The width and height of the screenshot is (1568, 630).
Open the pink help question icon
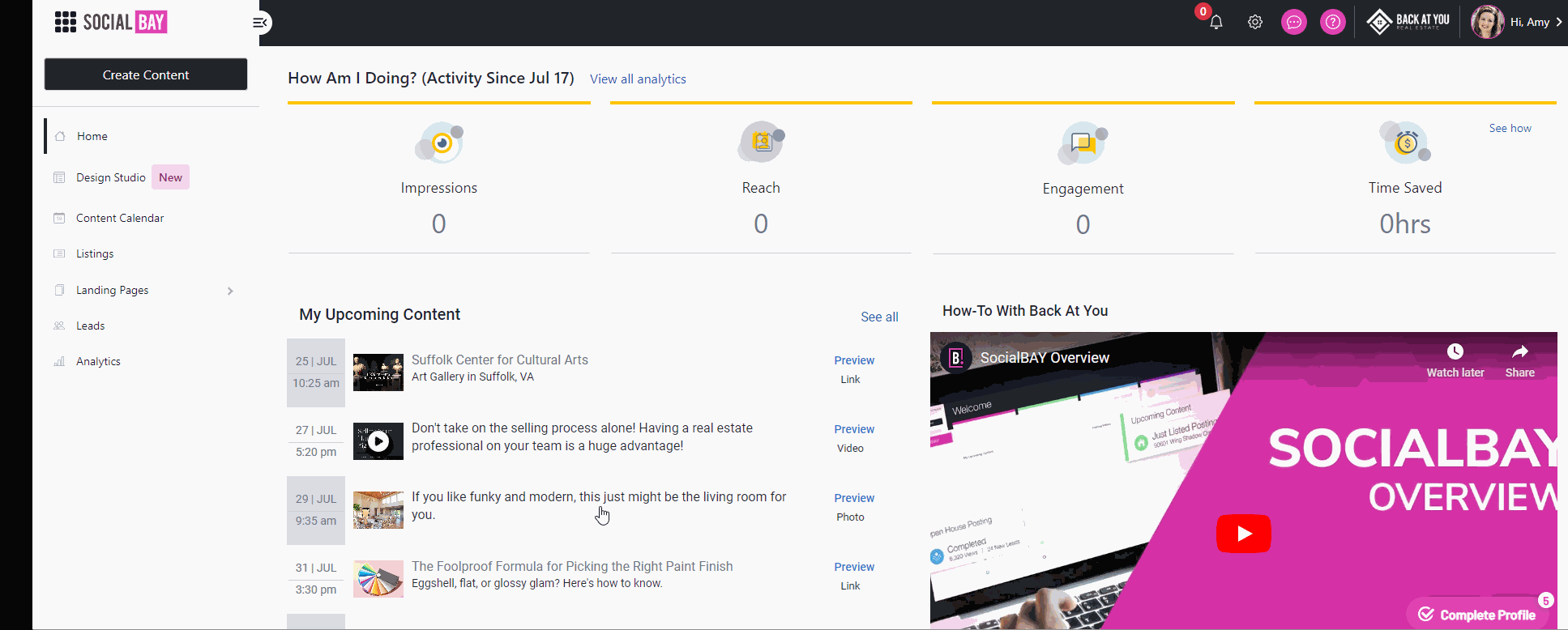(1333, 22)
